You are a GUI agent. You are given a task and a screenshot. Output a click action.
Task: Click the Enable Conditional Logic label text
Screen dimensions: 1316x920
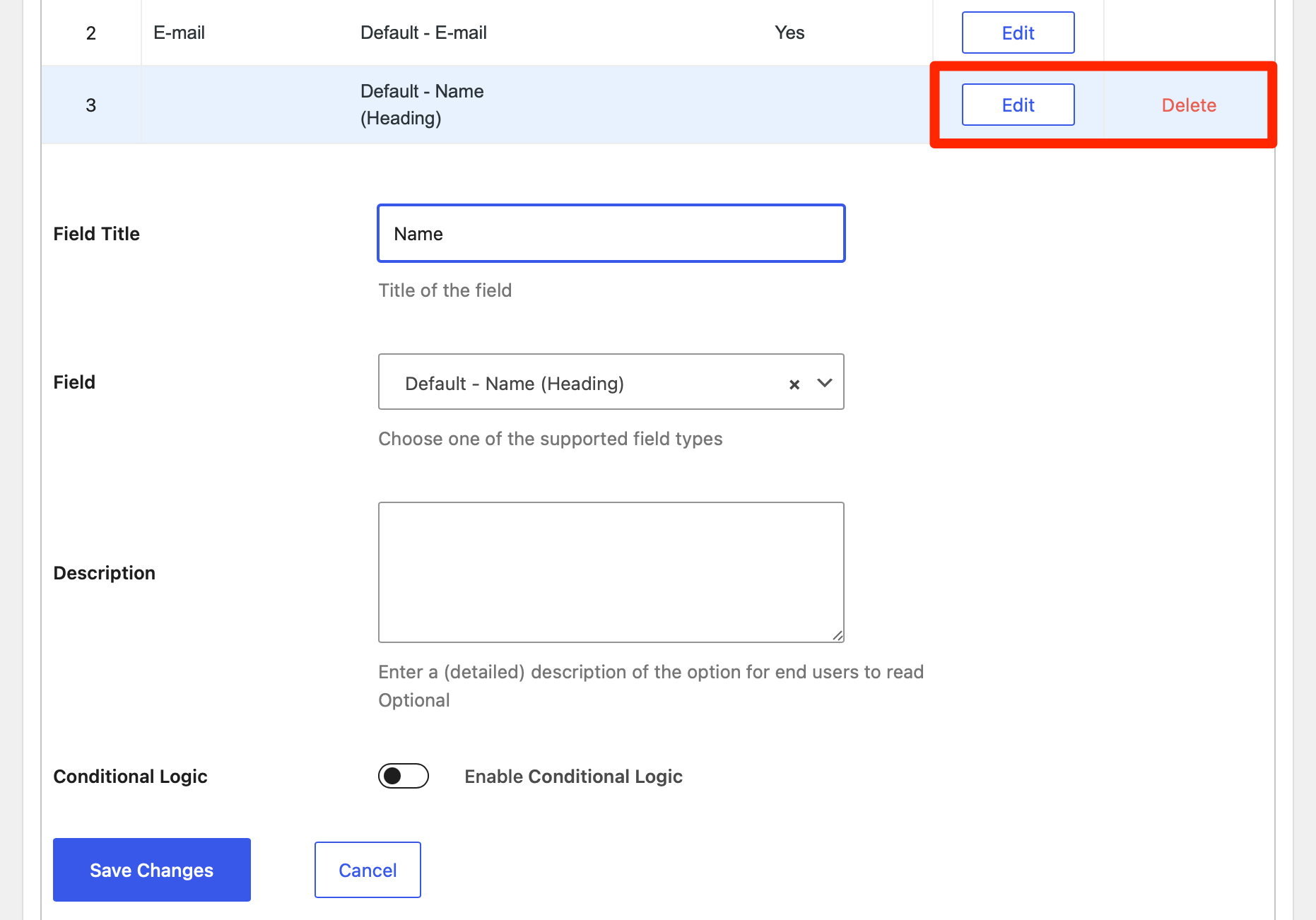[573, 777]
